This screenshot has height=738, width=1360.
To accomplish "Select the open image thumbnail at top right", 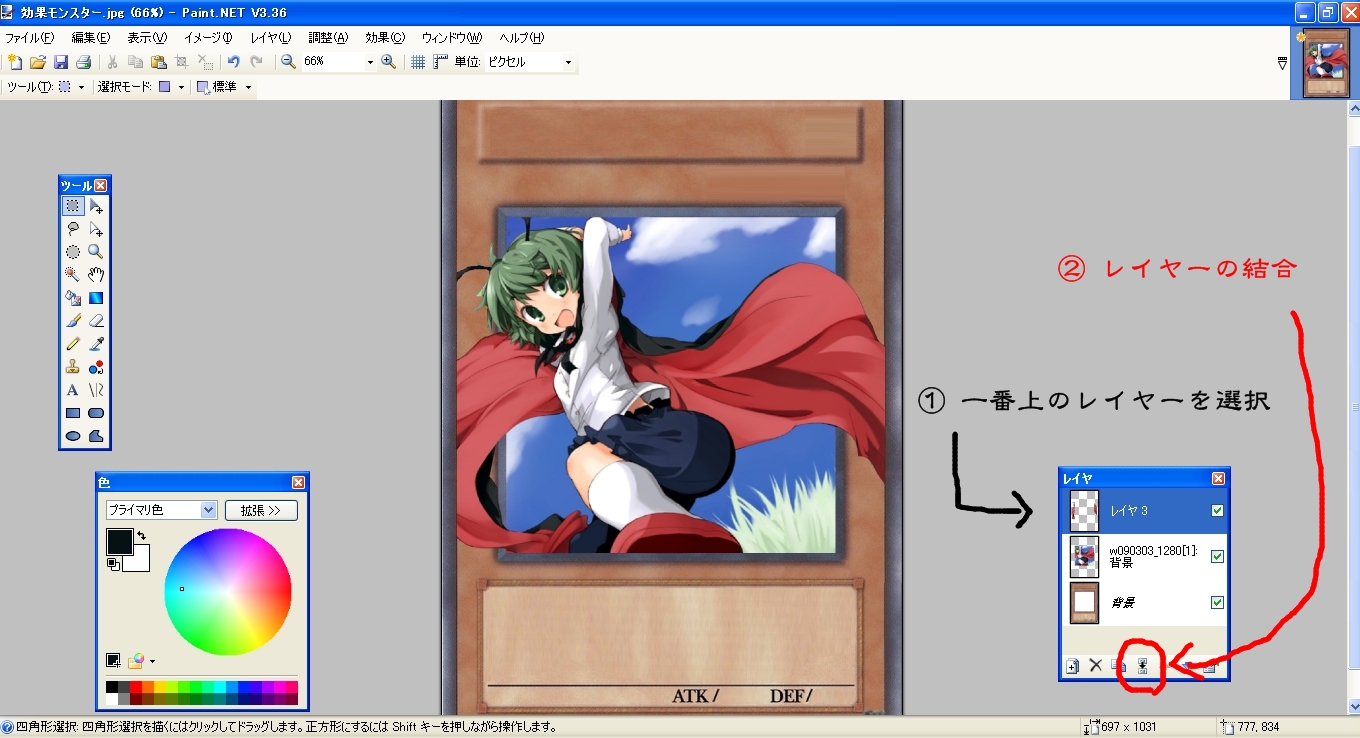I will pyautogui.click(x=1327, y=64).
